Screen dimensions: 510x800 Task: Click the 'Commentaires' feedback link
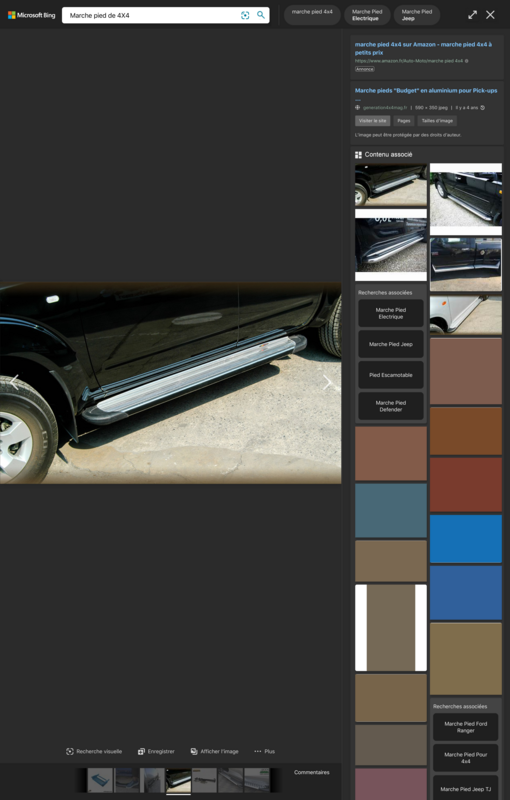click(x=312, y=772)
